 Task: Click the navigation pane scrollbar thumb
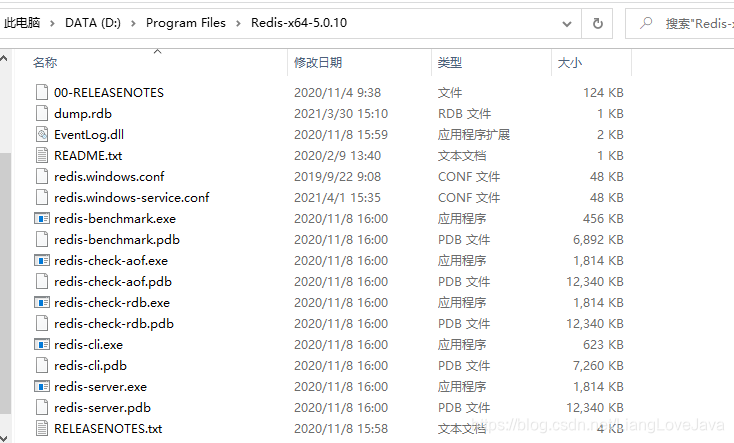coord(5,283)
